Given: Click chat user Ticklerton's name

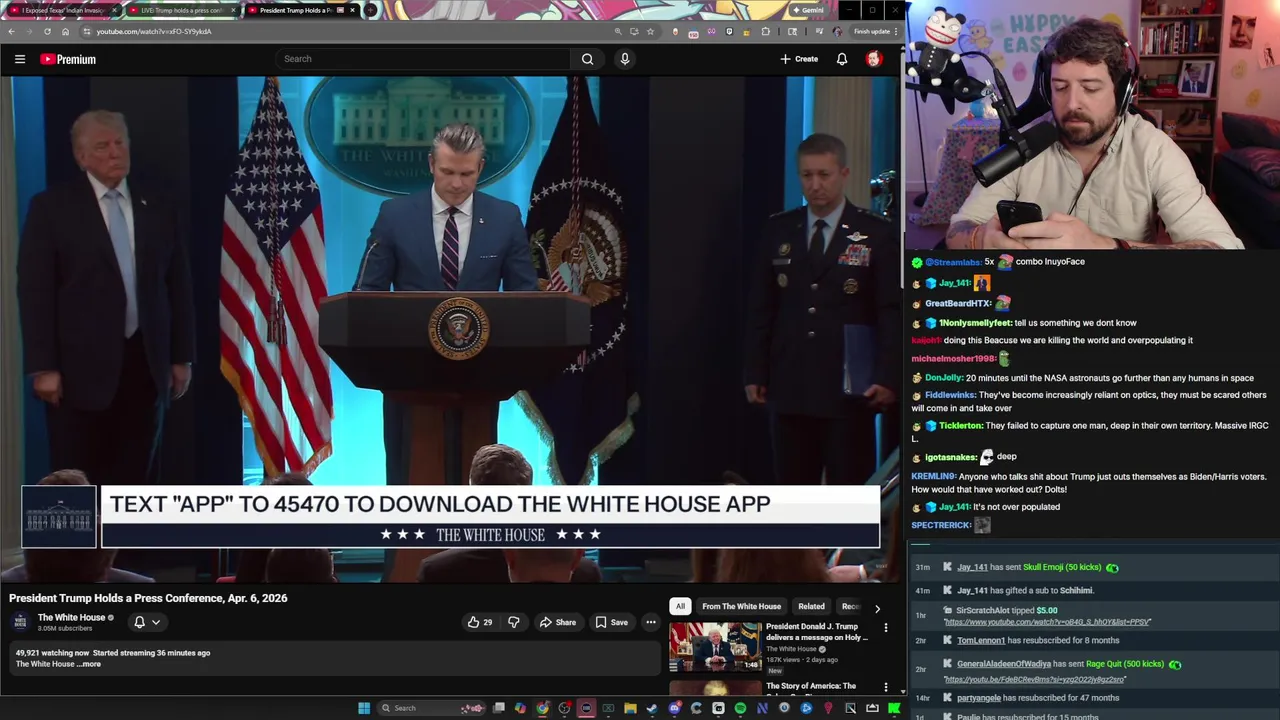Looking at the screenshot, I should [960, 426].
